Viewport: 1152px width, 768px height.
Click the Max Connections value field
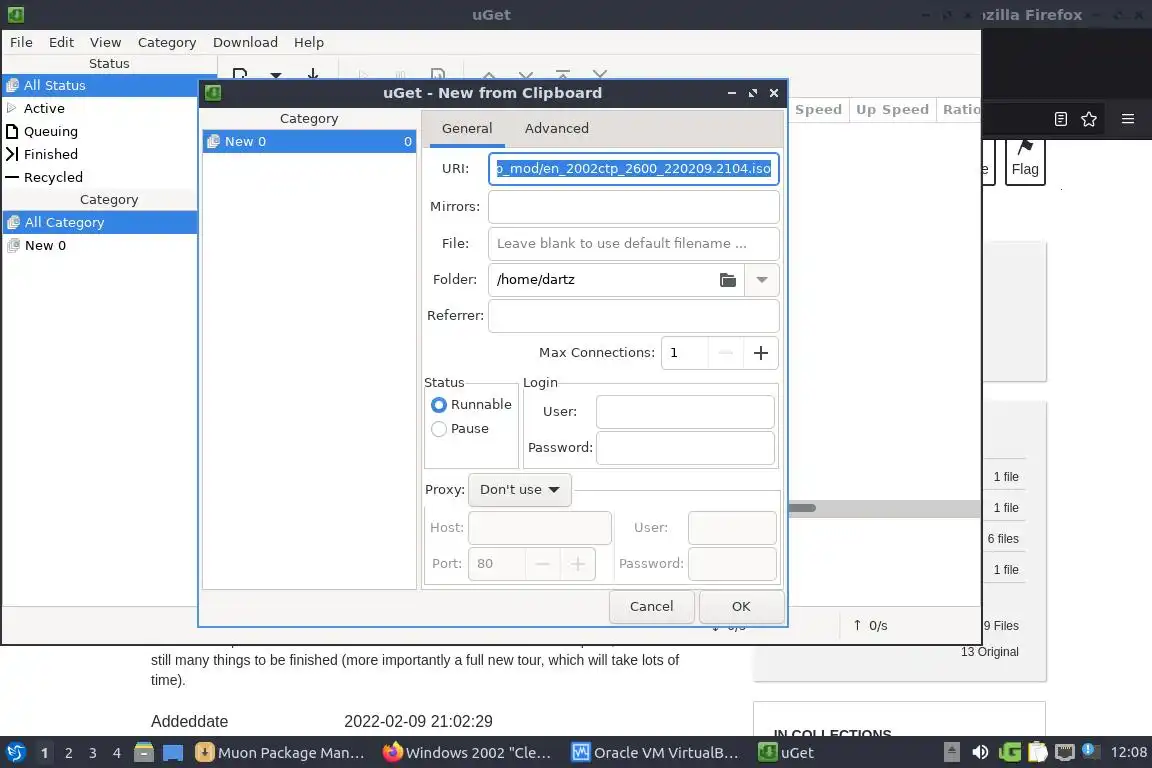click(x=685, y=353)
